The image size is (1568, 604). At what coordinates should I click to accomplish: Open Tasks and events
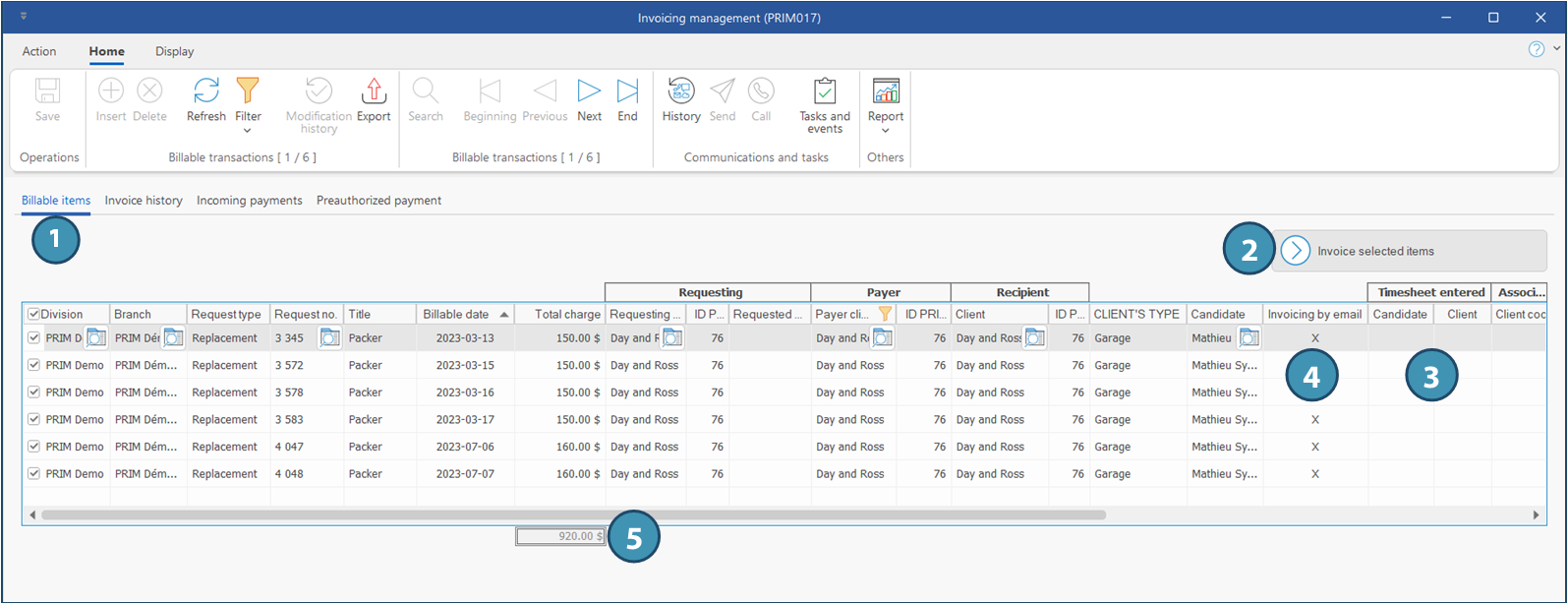pyautogui.click(x=825, y=91)
